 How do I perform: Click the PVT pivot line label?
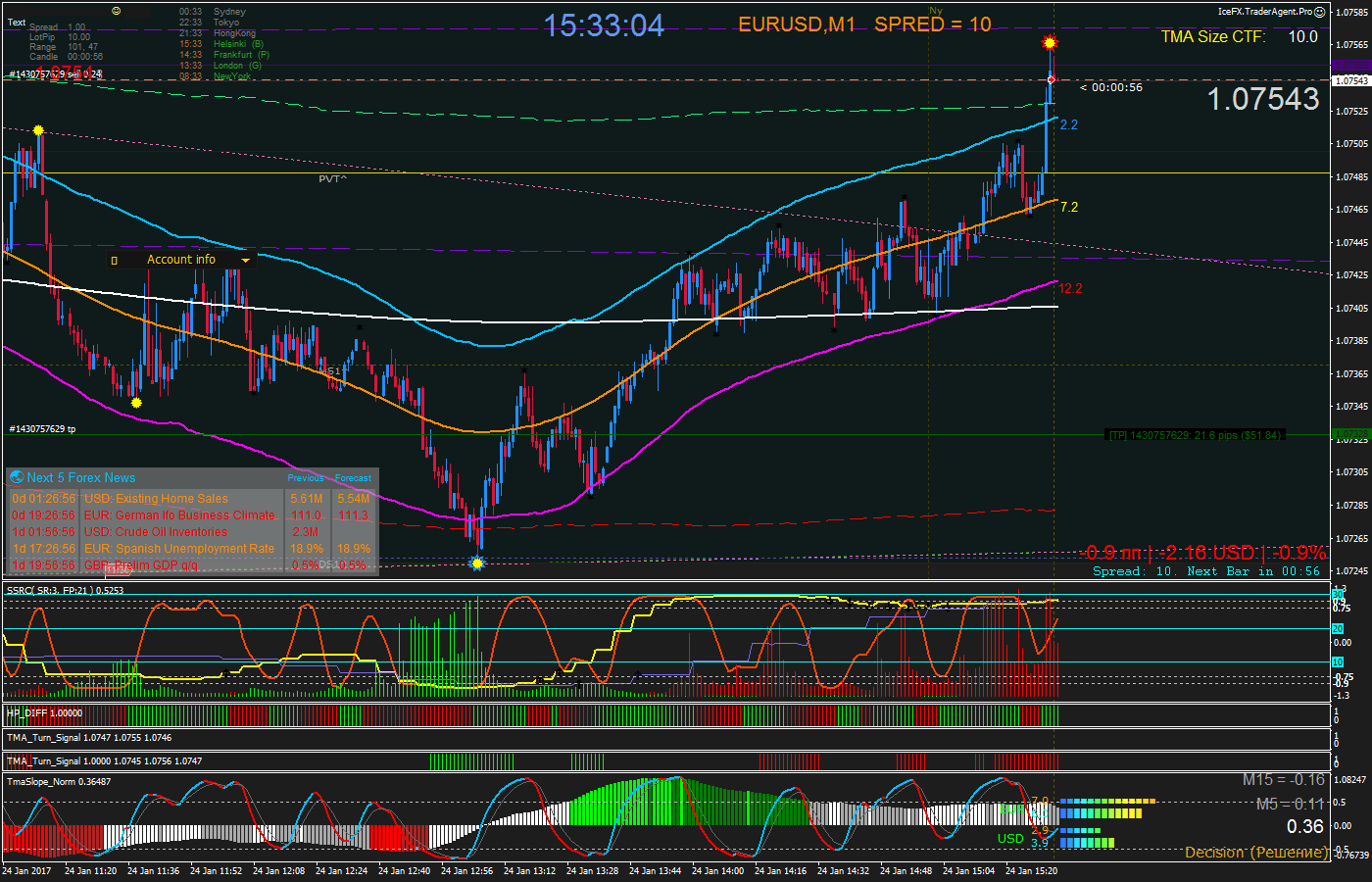click(332, 179)
